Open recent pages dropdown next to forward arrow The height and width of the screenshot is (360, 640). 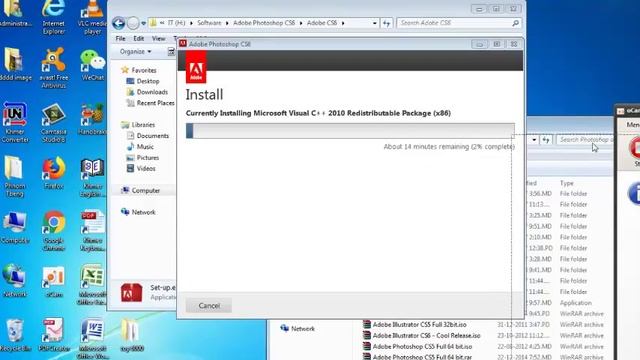click(143, 23)
